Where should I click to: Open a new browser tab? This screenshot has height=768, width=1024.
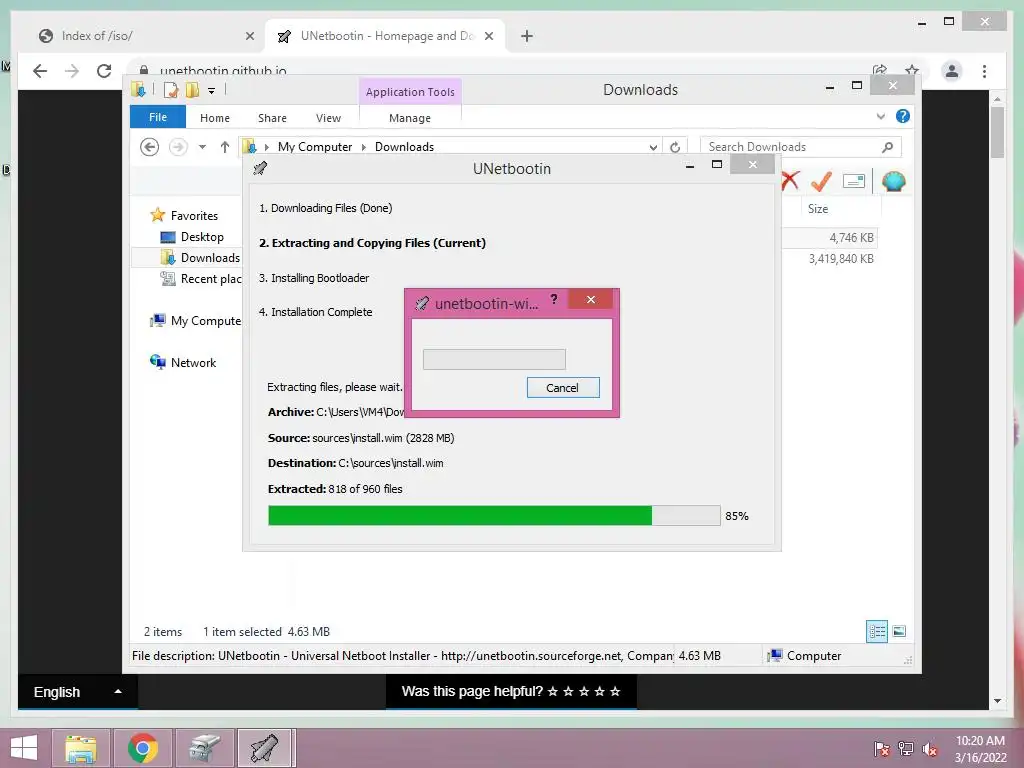coord(527,36)
